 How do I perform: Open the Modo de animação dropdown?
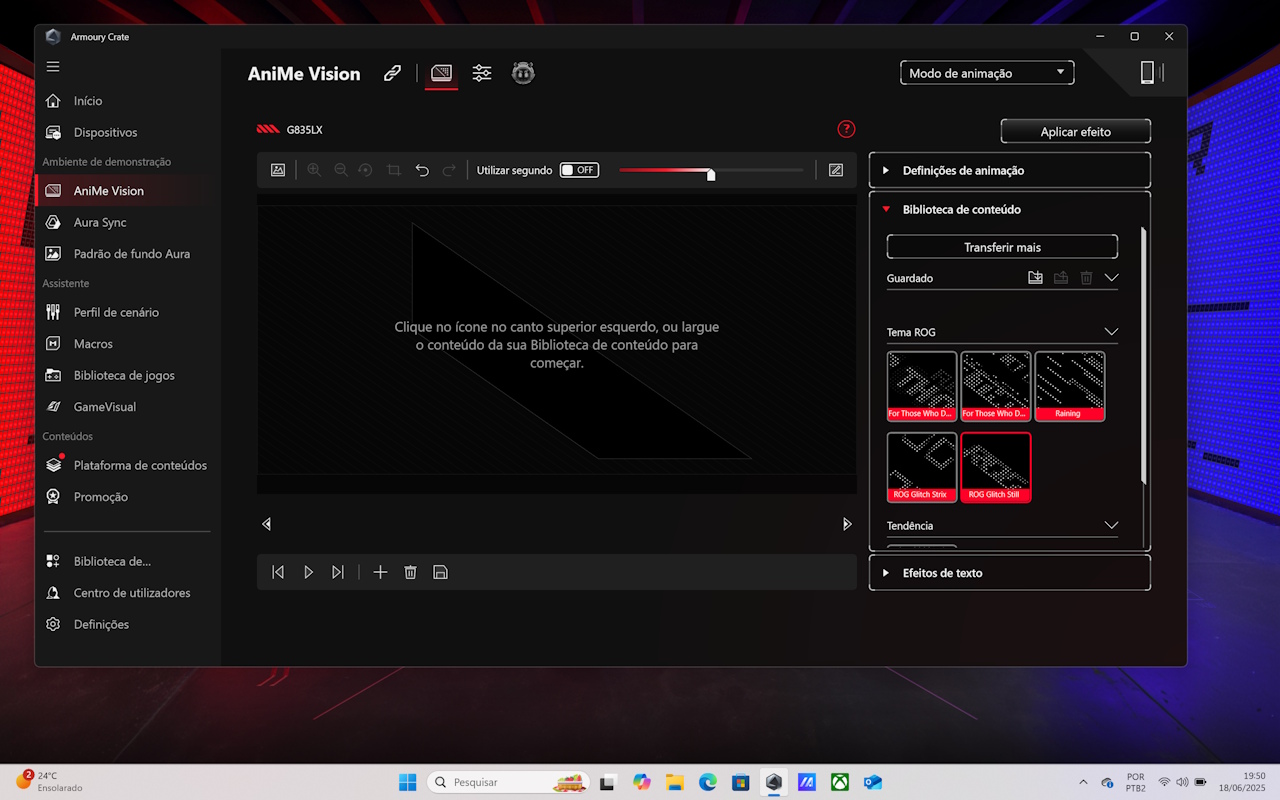coord(986,73)
